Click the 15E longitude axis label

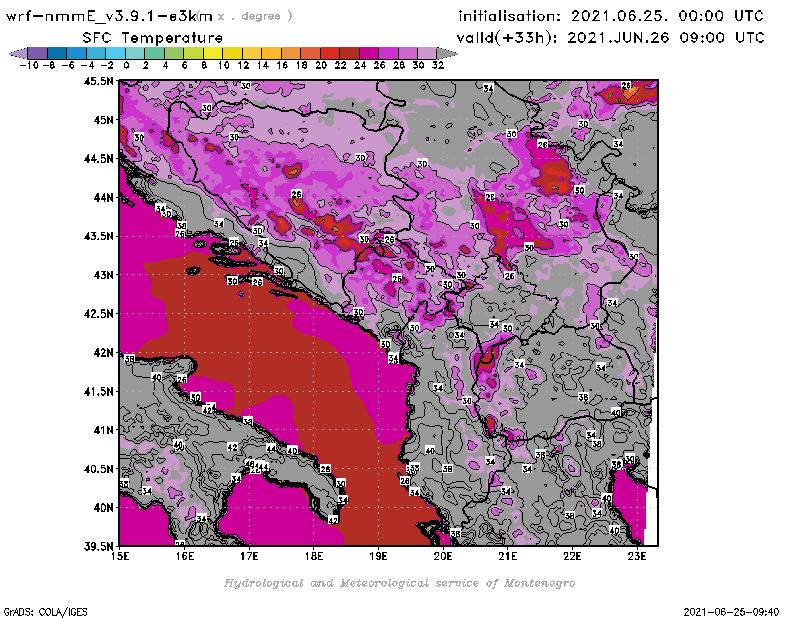coord(120,556)
